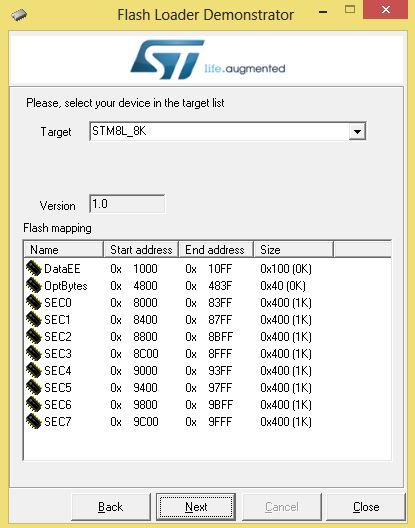Click size 0x400 (1K) of SEC4
Viewport: 415px width, 528px height.
coord(286,371)
